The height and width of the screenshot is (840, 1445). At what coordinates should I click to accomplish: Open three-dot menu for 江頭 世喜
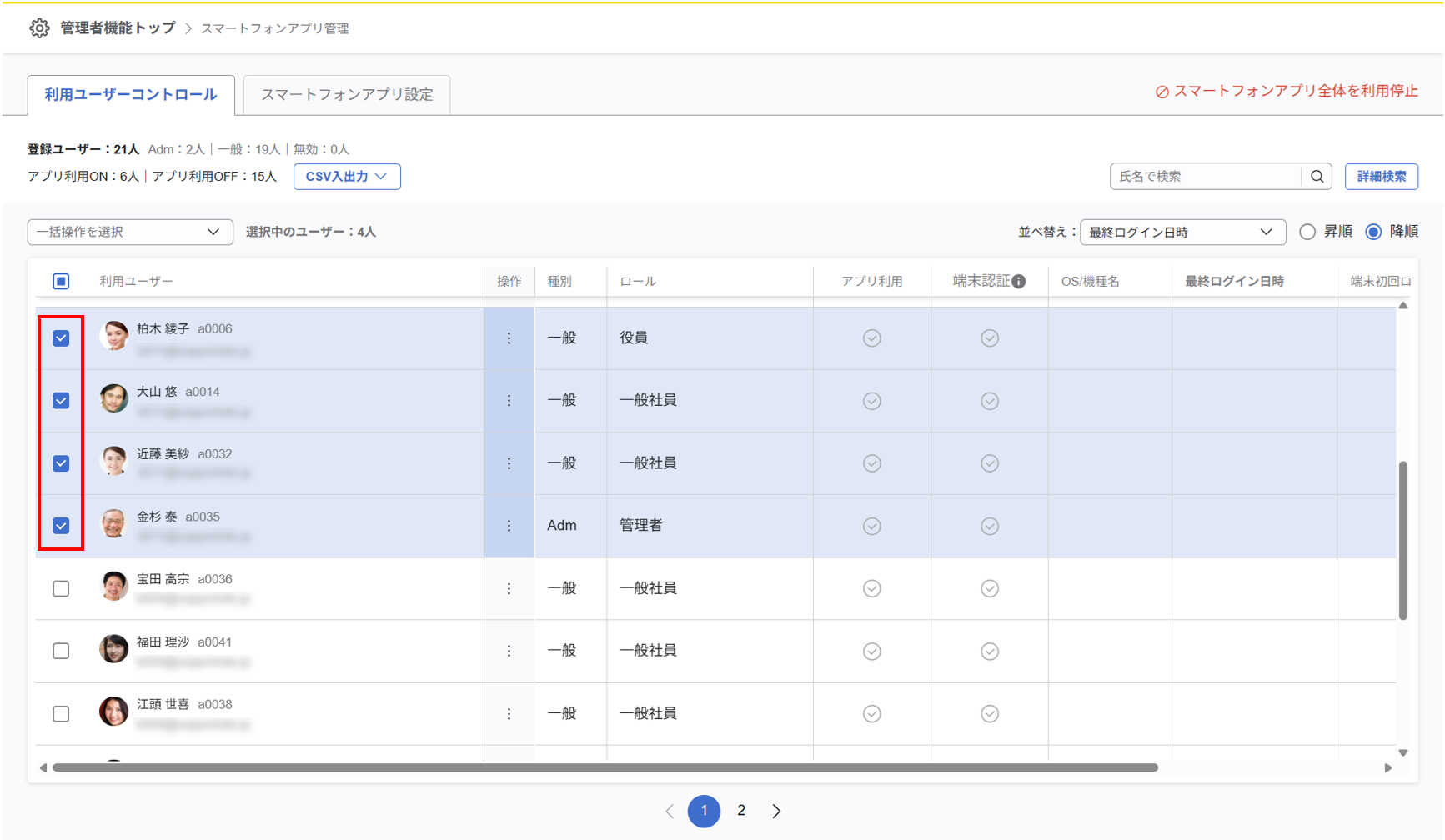[509, 714]
